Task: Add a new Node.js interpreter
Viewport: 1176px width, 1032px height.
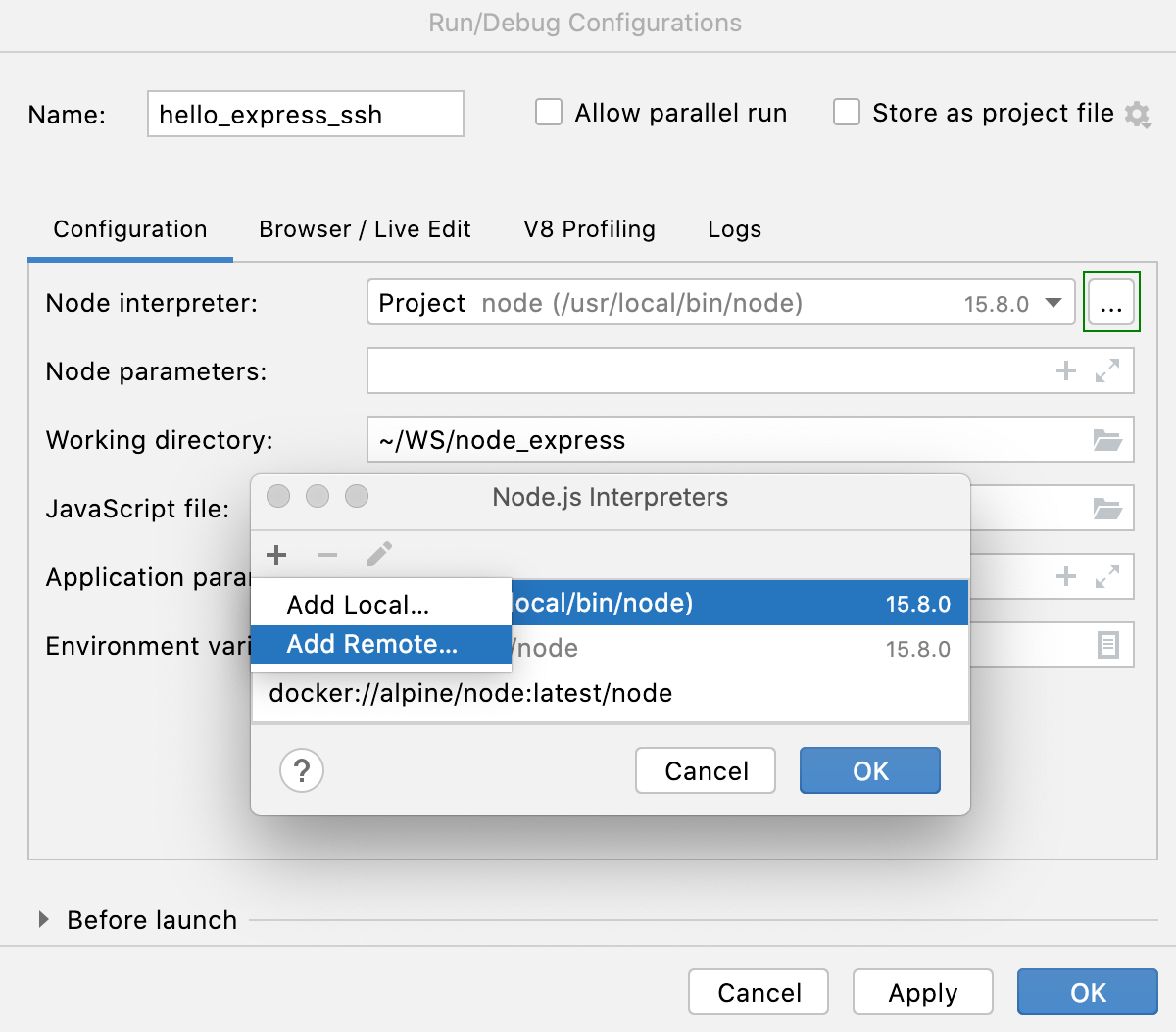Action: (276, 555)
